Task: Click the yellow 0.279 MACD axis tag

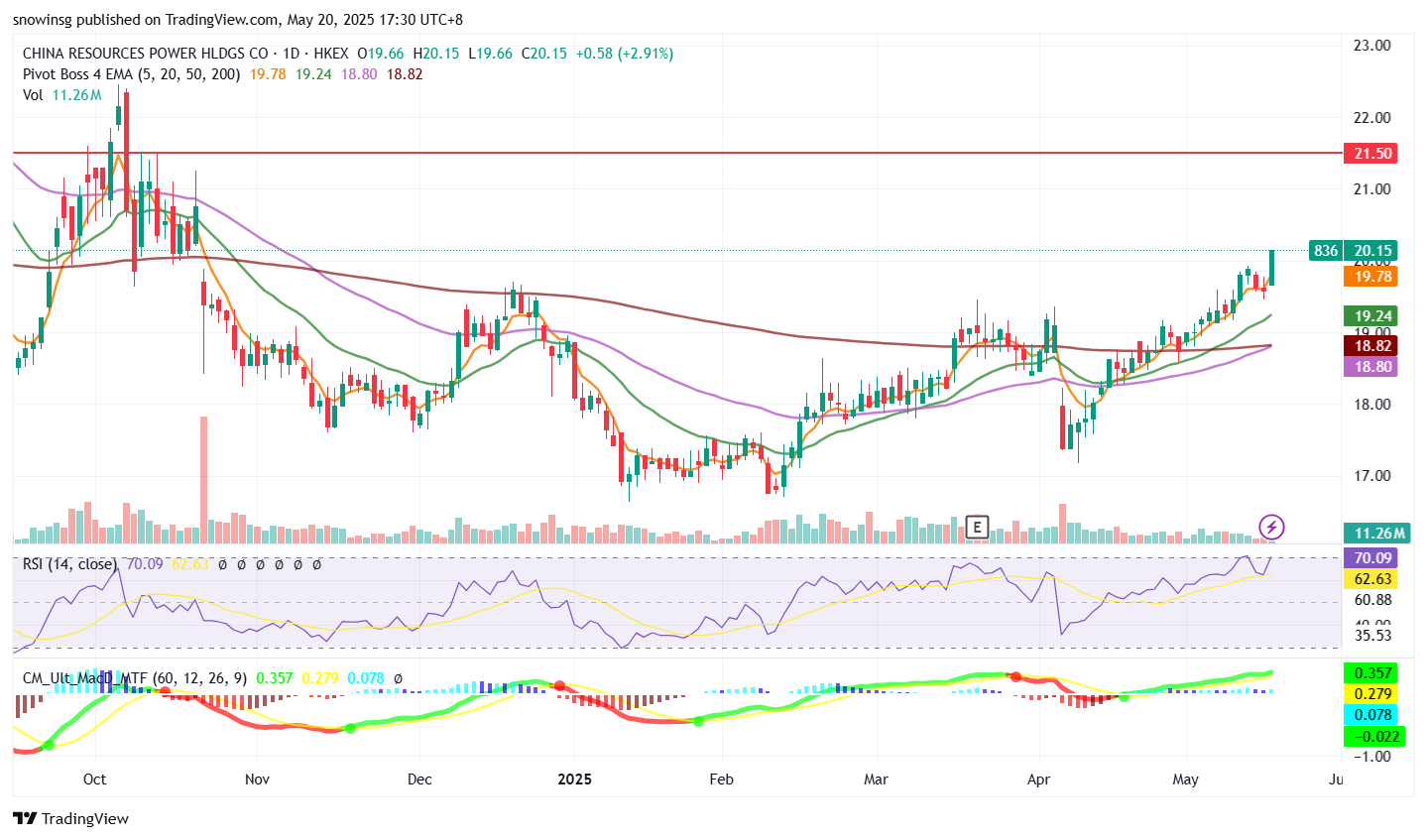Action: (x=1369, y=694)
